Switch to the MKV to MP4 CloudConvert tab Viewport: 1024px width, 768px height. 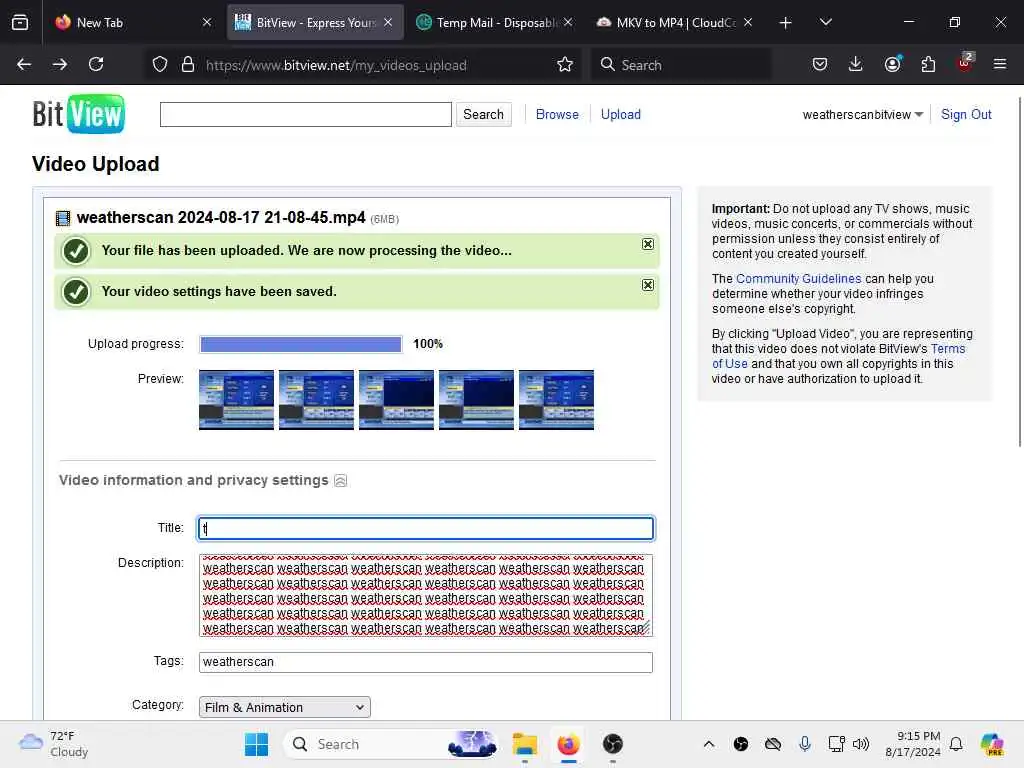point(676,23)
